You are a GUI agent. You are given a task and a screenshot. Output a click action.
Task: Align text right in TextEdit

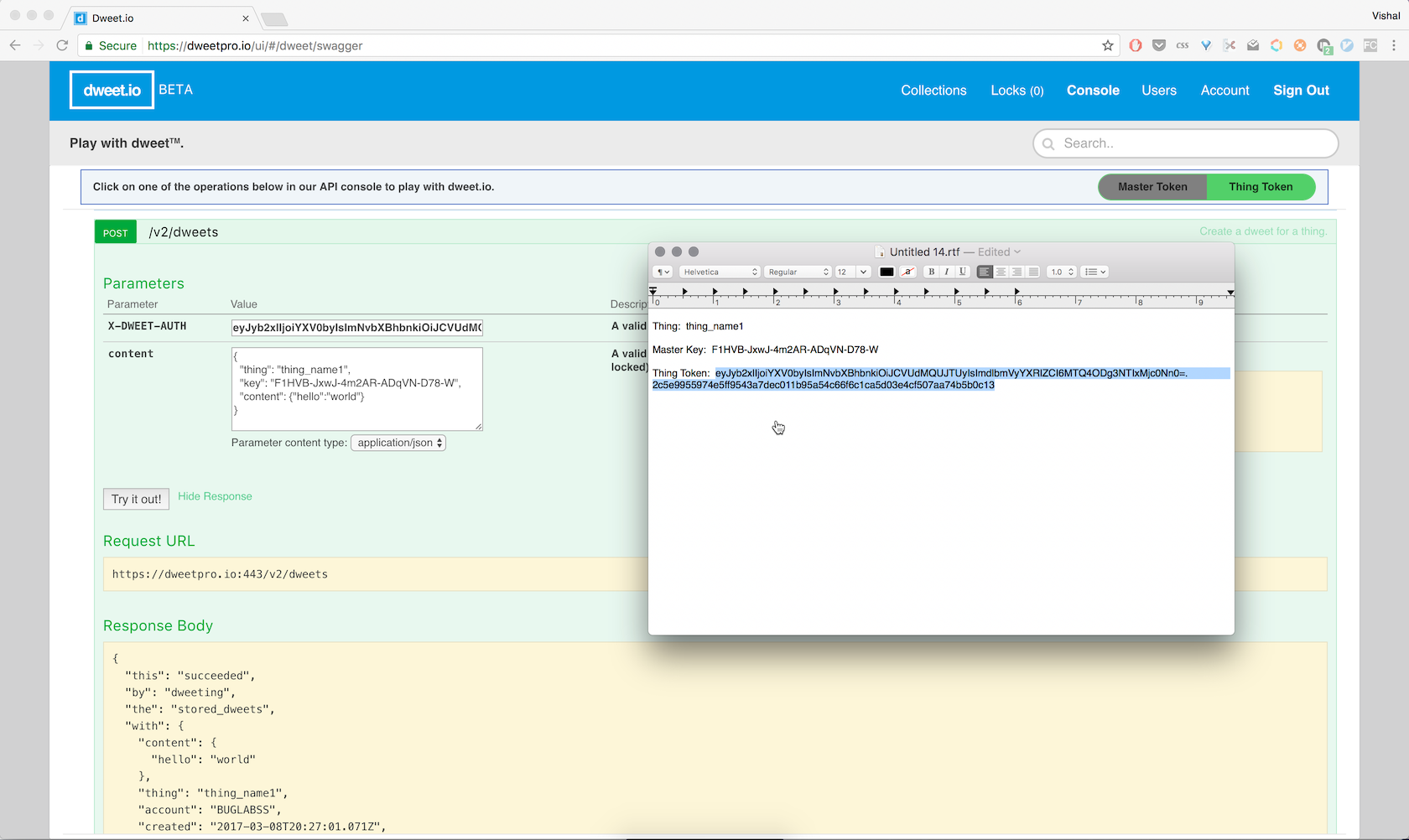coord(1016,272)
